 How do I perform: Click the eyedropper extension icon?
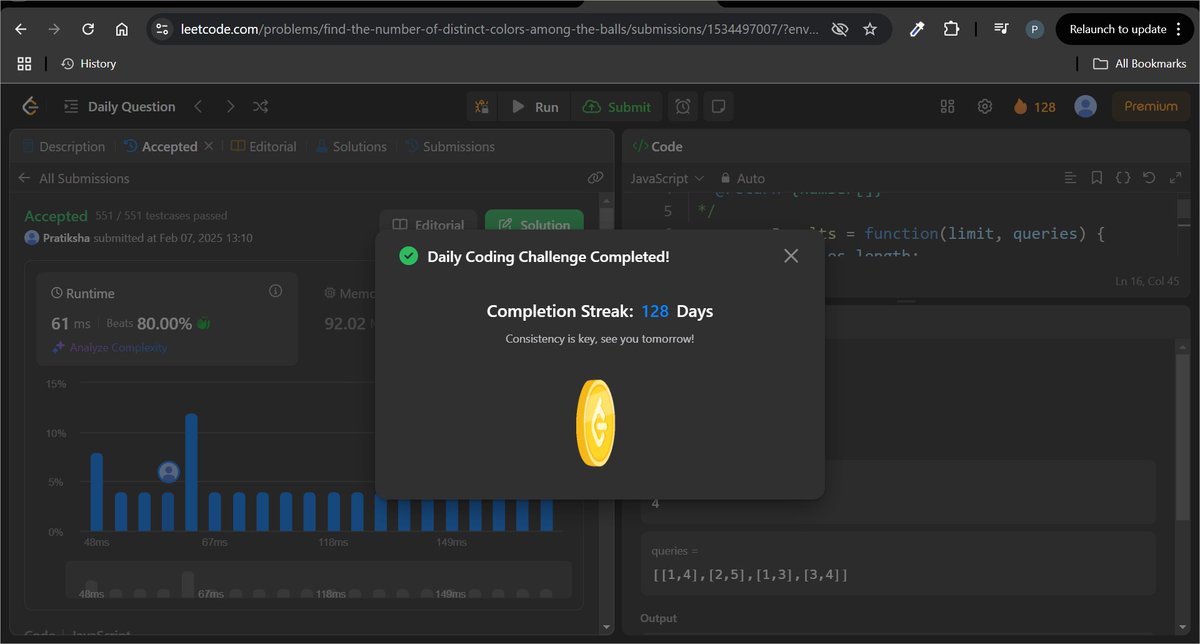(x=917, y=29)
